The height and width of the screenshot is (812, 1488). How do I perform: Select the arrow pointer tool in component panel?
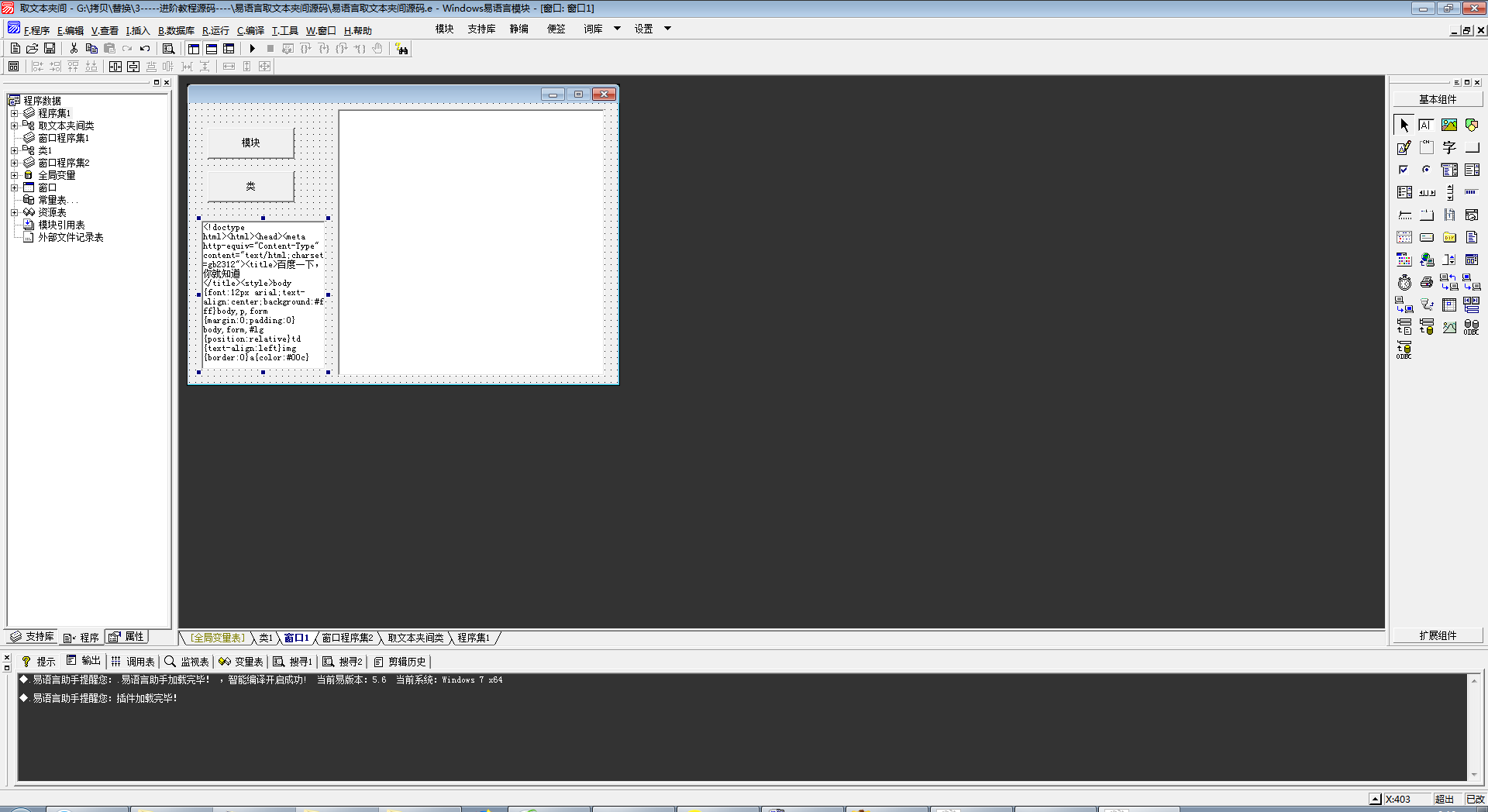pos(1404,125)
